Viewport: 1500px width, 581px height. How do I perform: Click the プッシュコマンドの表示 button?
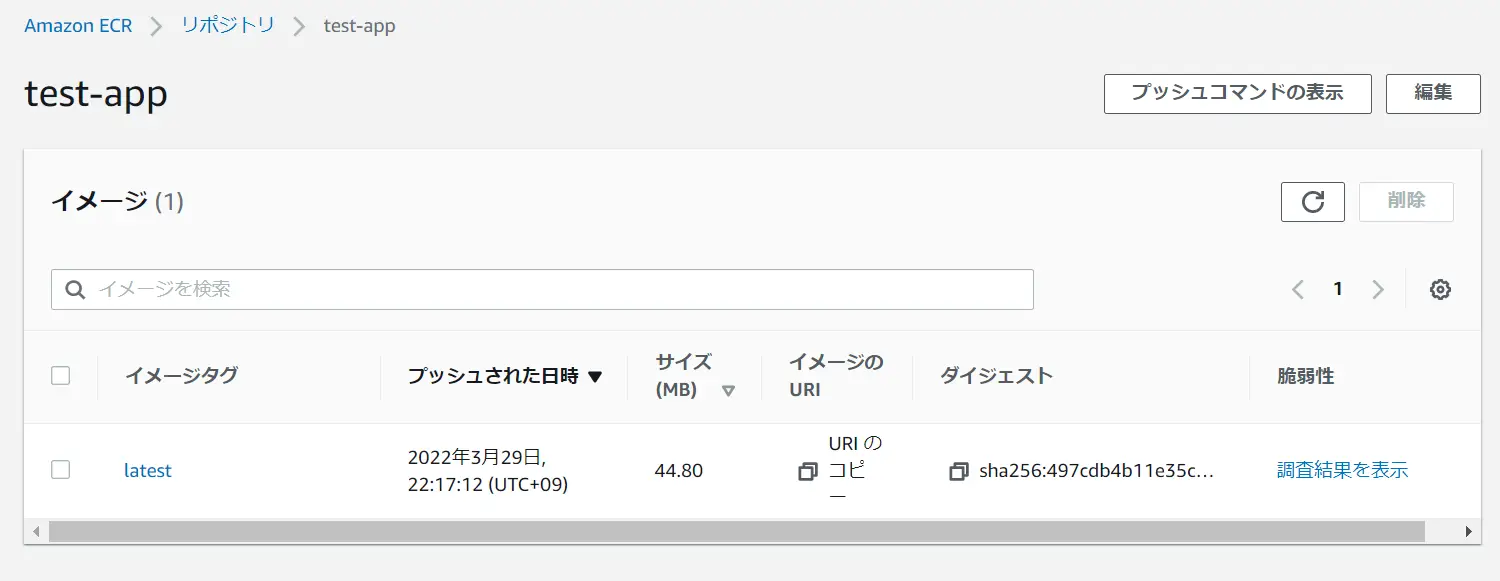pos(1237,93)
